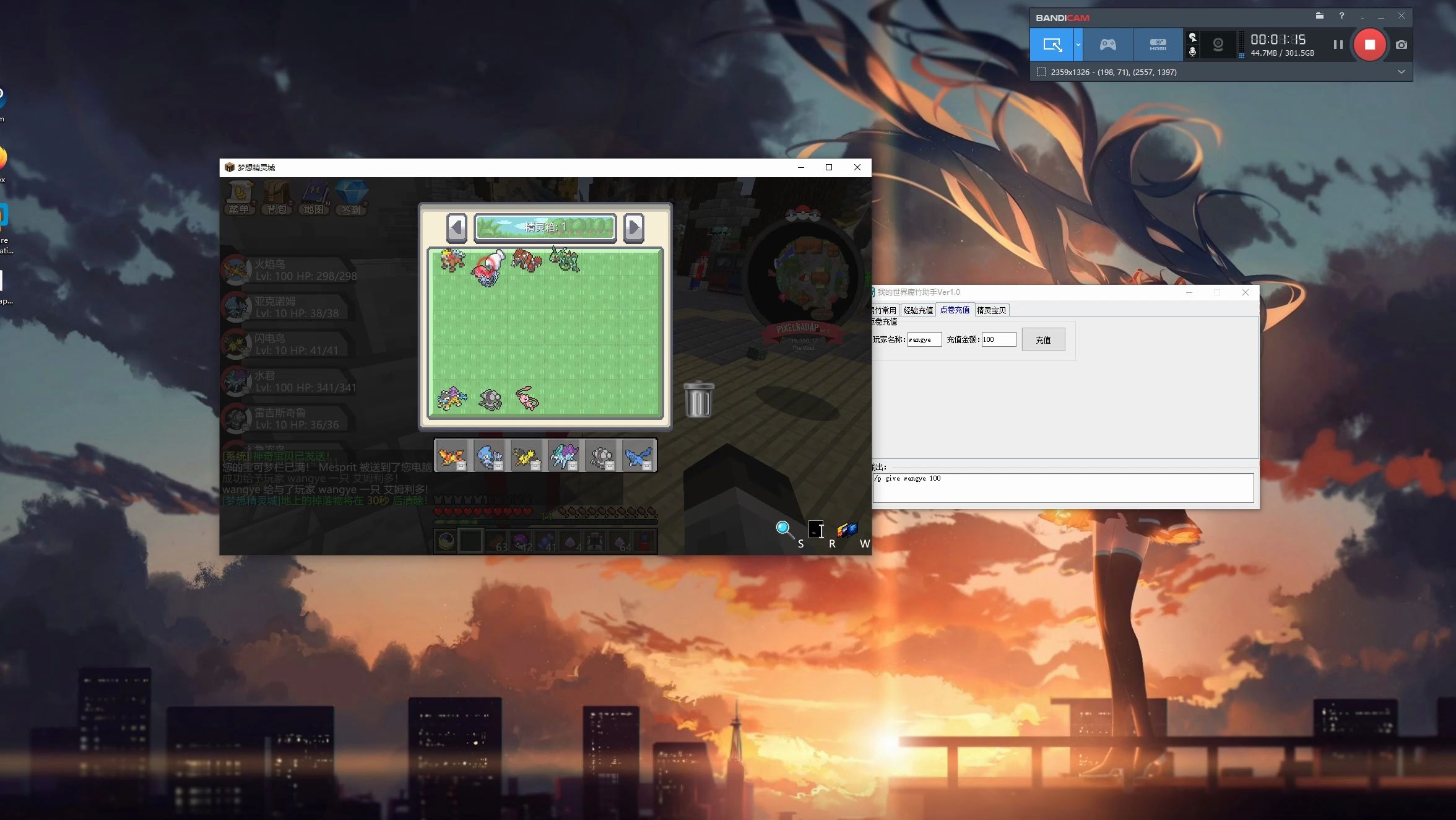Select Rayquaza in the storage box
Viewport: 1456px width, 820px height.
point(564,259)
